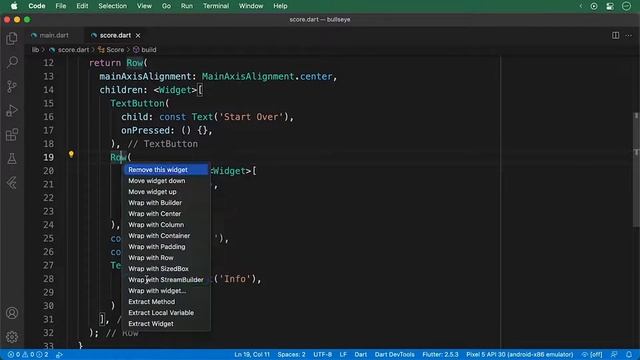Click errors and warnings count in status bar
This screenshot has width=640, height=360.
click(28, 355)
